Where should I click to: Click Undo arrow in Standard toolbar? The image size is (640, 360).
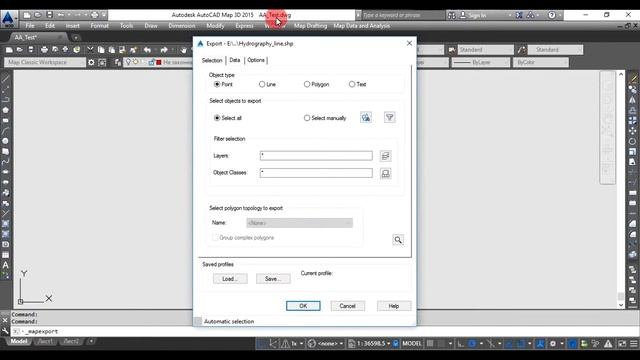[x=147, y=50]
